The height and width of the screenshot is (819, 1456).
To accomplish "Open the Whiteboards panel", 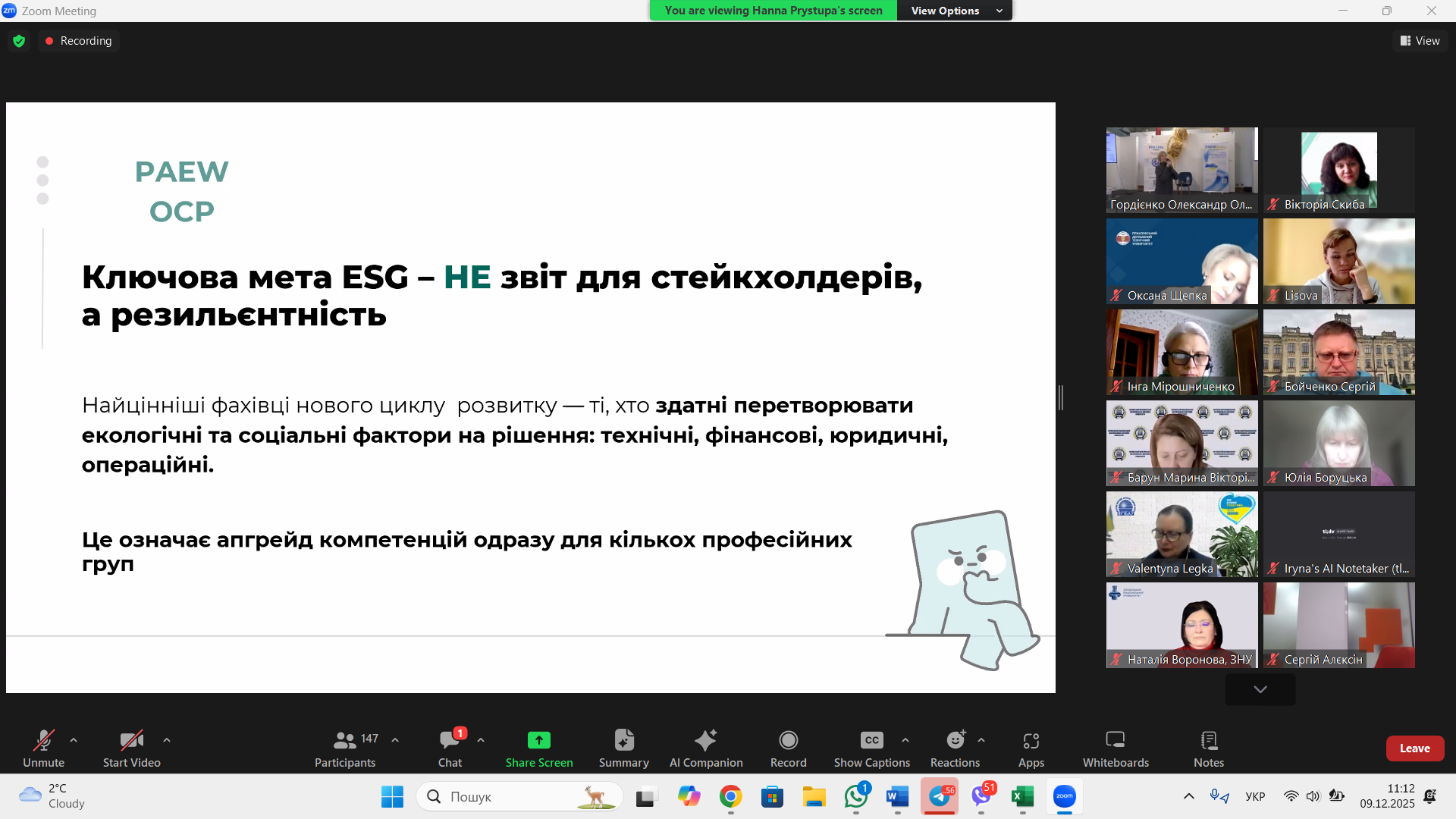I will (x=1115, y=747).
